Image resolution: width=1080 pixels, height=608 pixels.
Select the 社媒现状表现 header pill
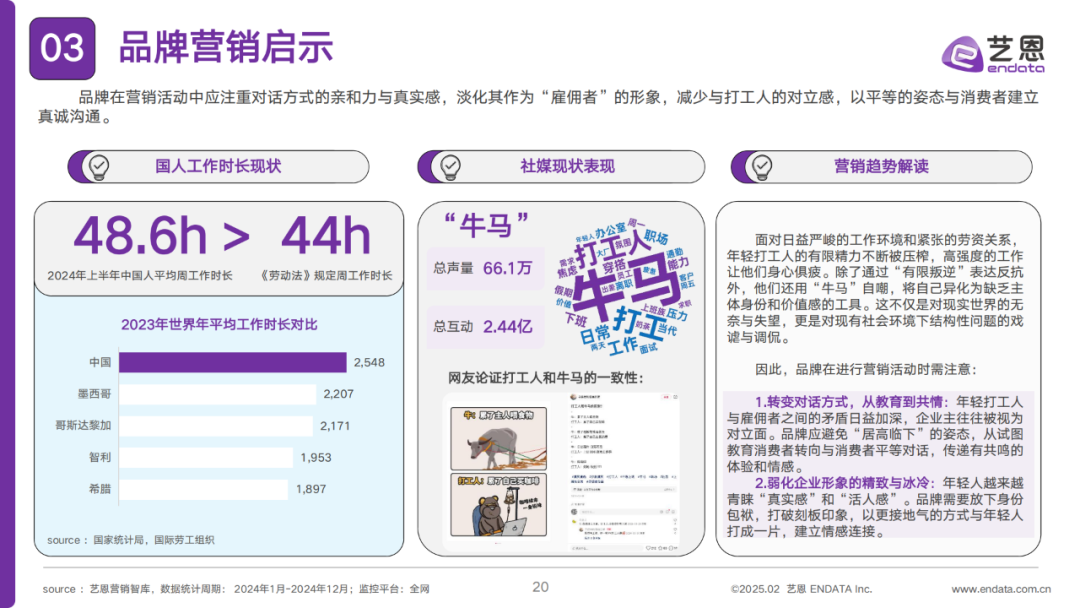[561, 167]
